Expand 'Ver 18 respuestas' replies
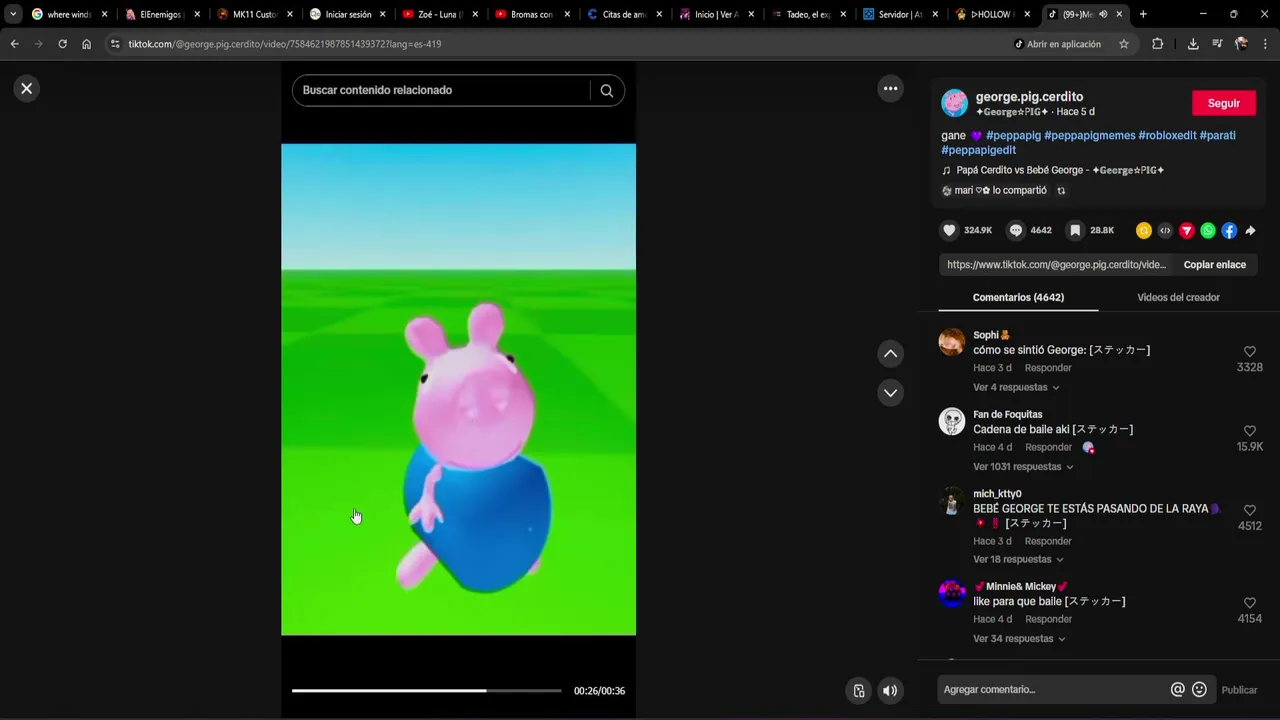This screenshot has width=1280, height=720. tap(1018, 559)
